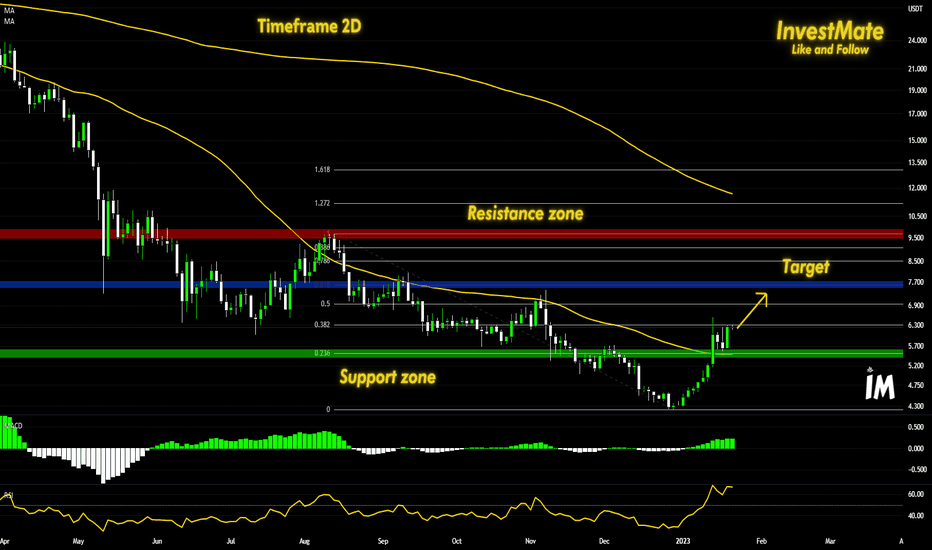Image resolution: width=932 pixels, height=550 pixels.
Task: Click the 19.000 price level
Action: [917, 90]
